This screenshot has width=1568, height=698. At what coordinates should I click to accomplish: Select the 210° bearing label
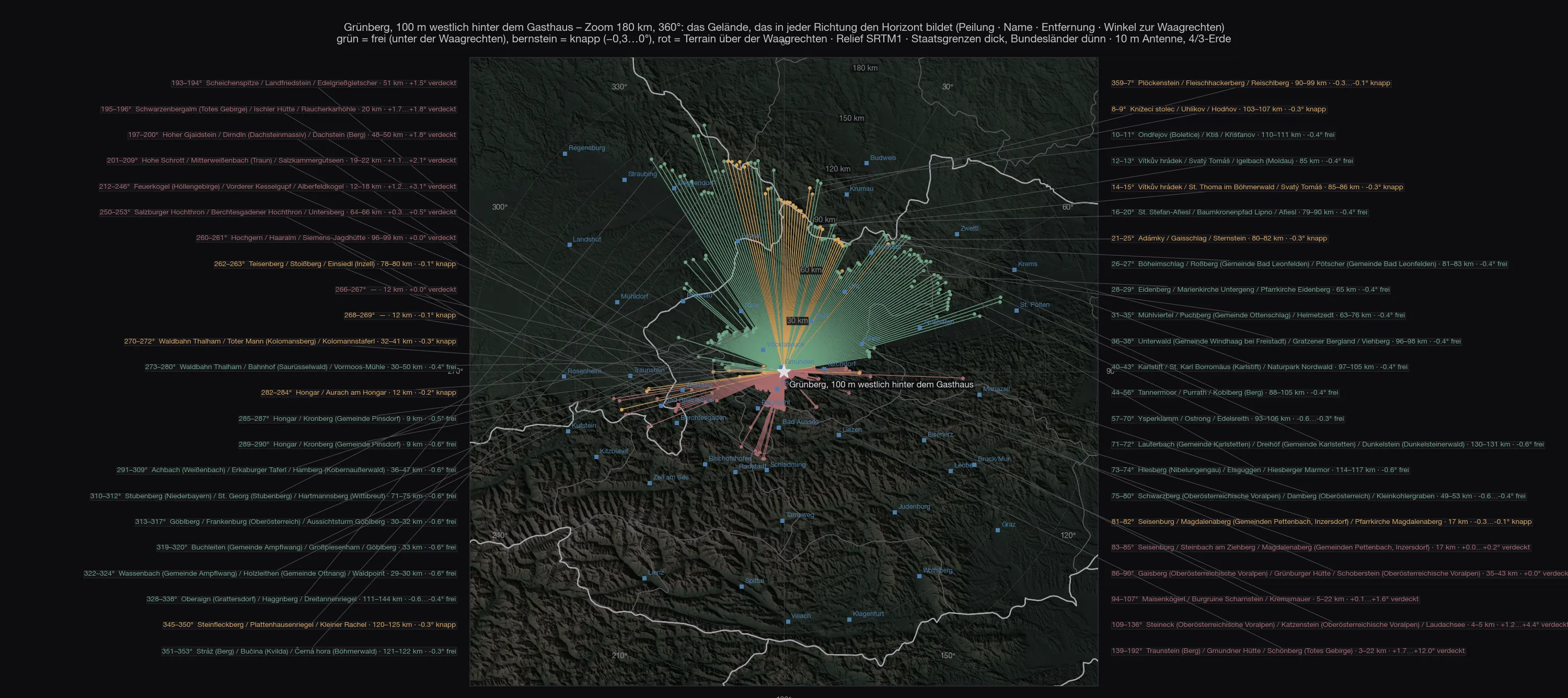(x=619, y=656)
